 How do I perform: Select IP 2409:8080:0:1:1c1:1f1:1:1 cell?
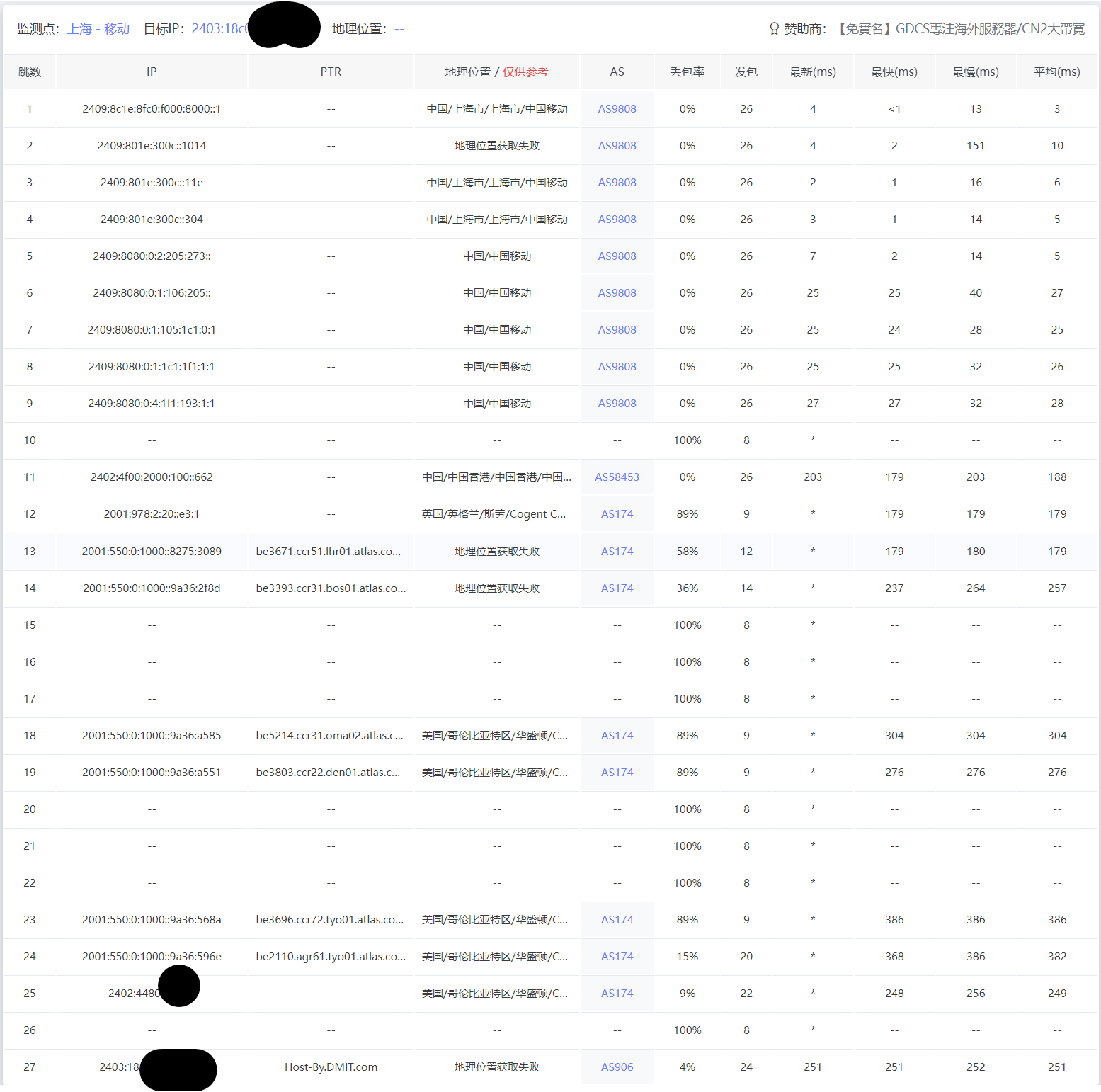coord(152,367)
